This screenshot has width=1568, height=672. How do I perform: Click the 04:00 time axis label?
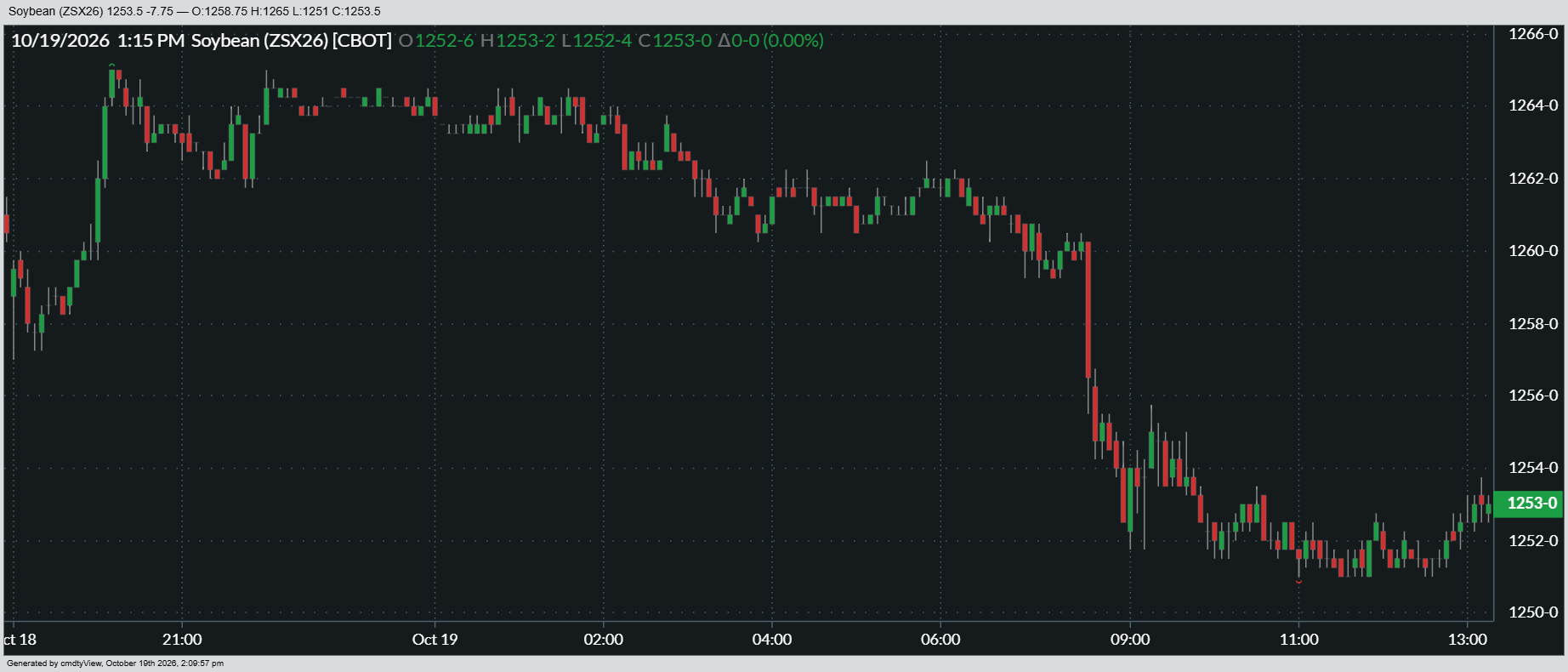[772, 640]
